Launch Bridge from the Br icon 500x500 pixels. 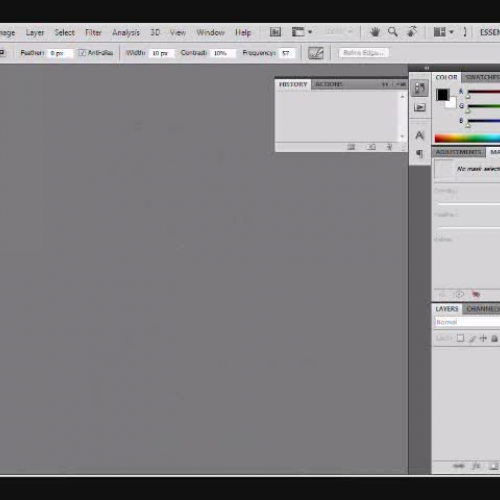click(275, 32)
